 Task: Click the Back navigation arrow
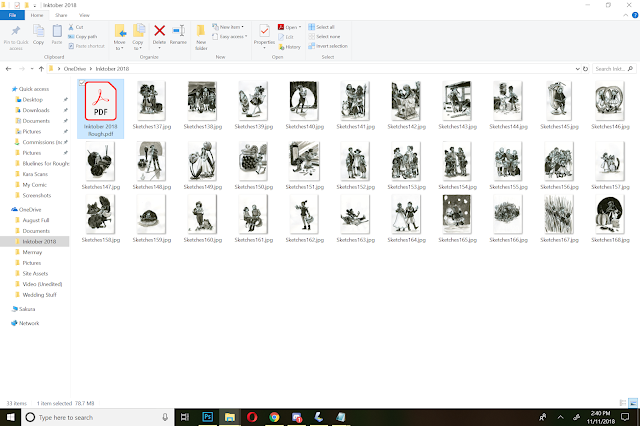coord(9,69)
